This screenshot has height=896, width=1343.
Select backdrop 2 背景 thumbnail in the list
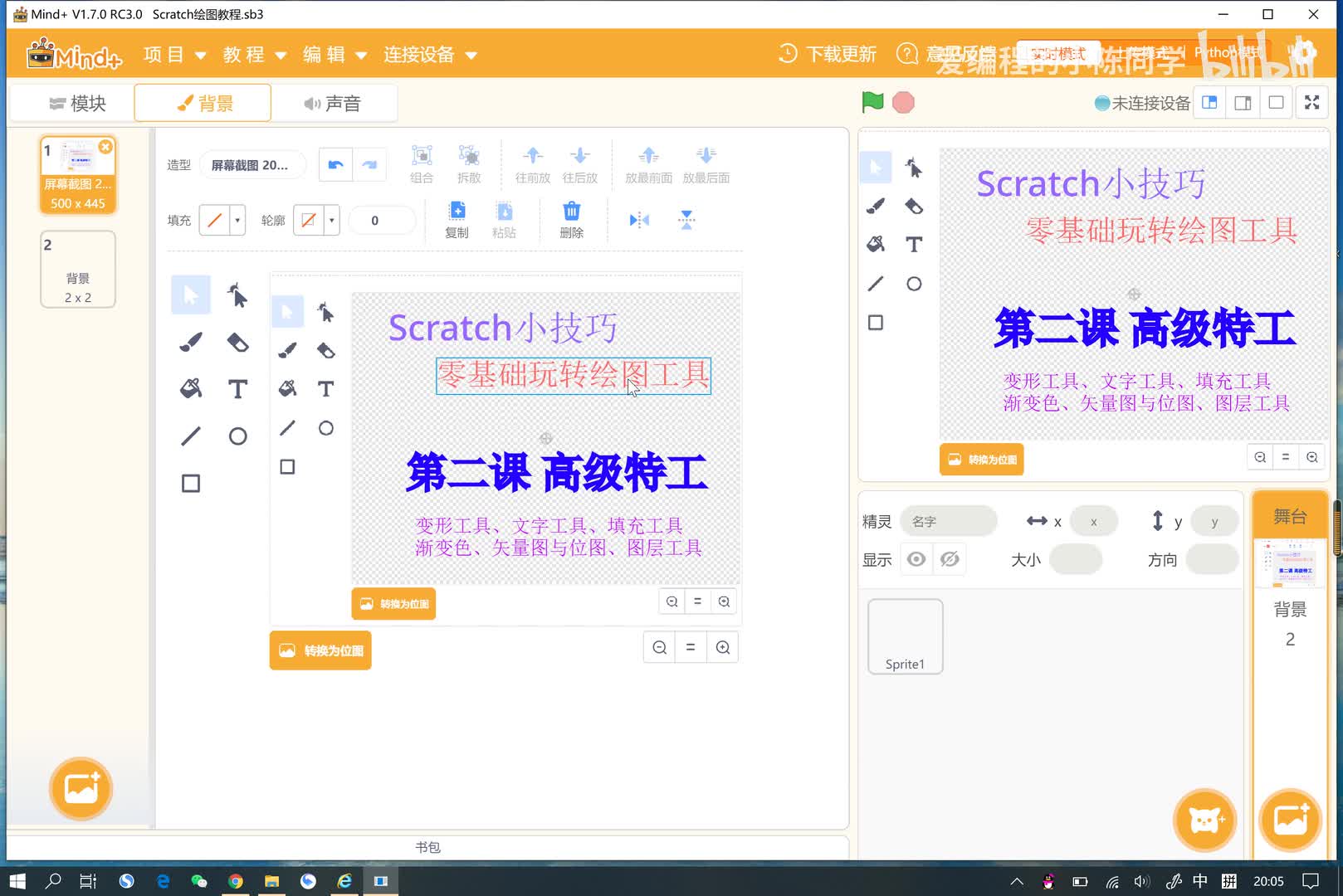point(78,270)
